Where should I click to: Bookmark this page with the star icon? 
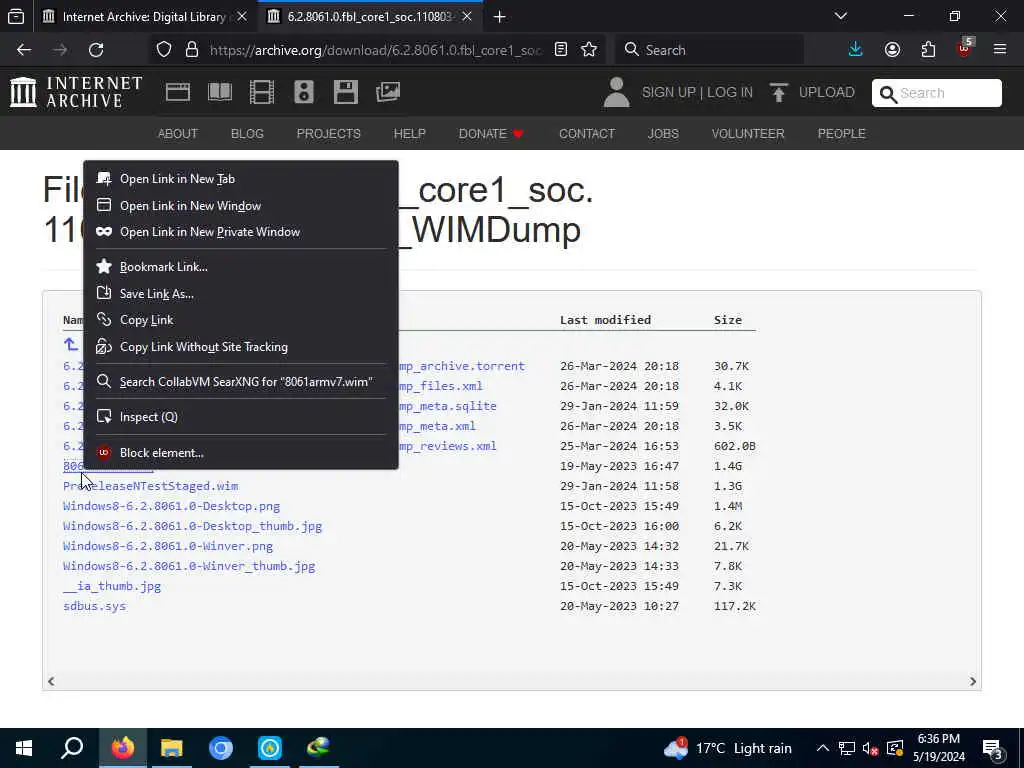coord(589,50)
